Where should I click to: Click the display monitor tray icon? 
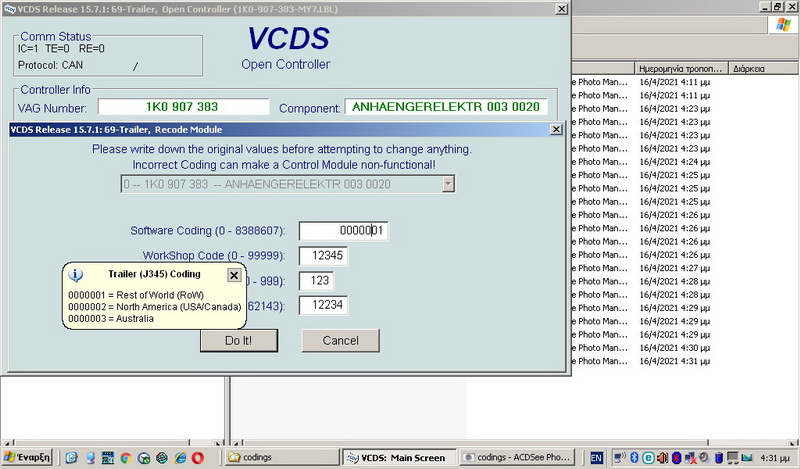tap(733, 457)
